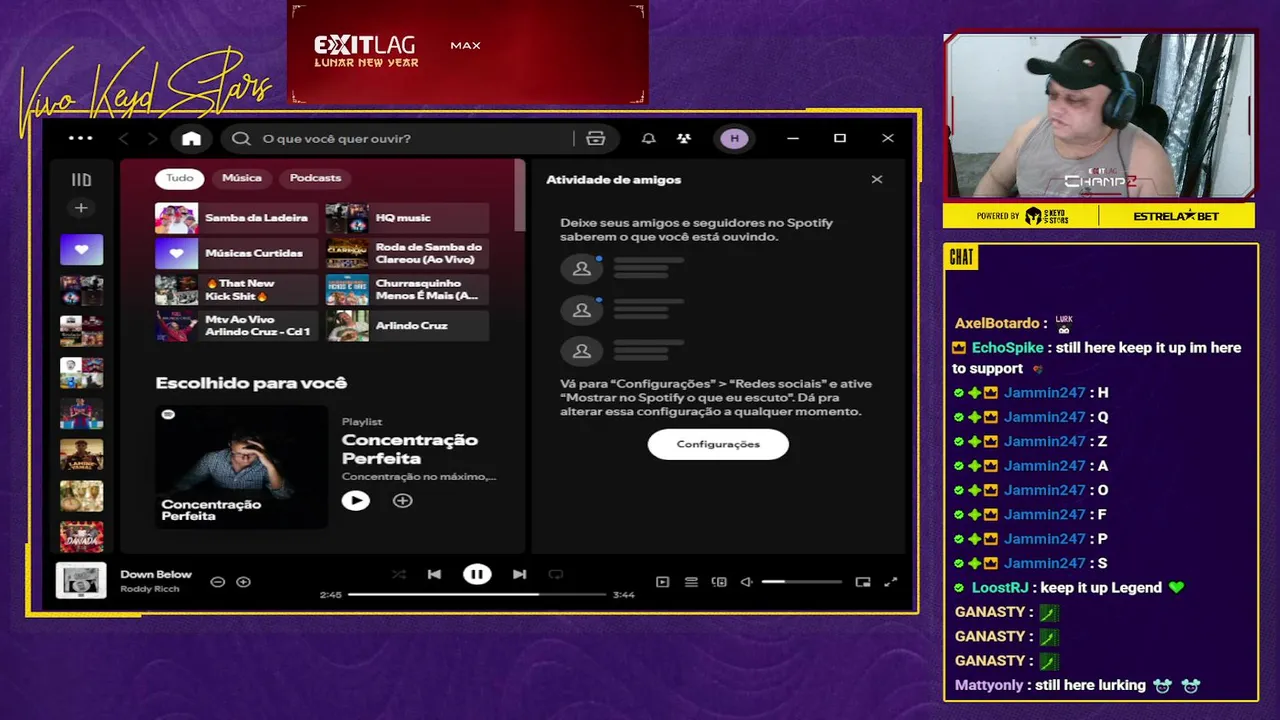This screenshot has height=720, width=1280.
Task: Open Mtv Ao Vivo Arlindo Cruz
Action: coord(236,326)
